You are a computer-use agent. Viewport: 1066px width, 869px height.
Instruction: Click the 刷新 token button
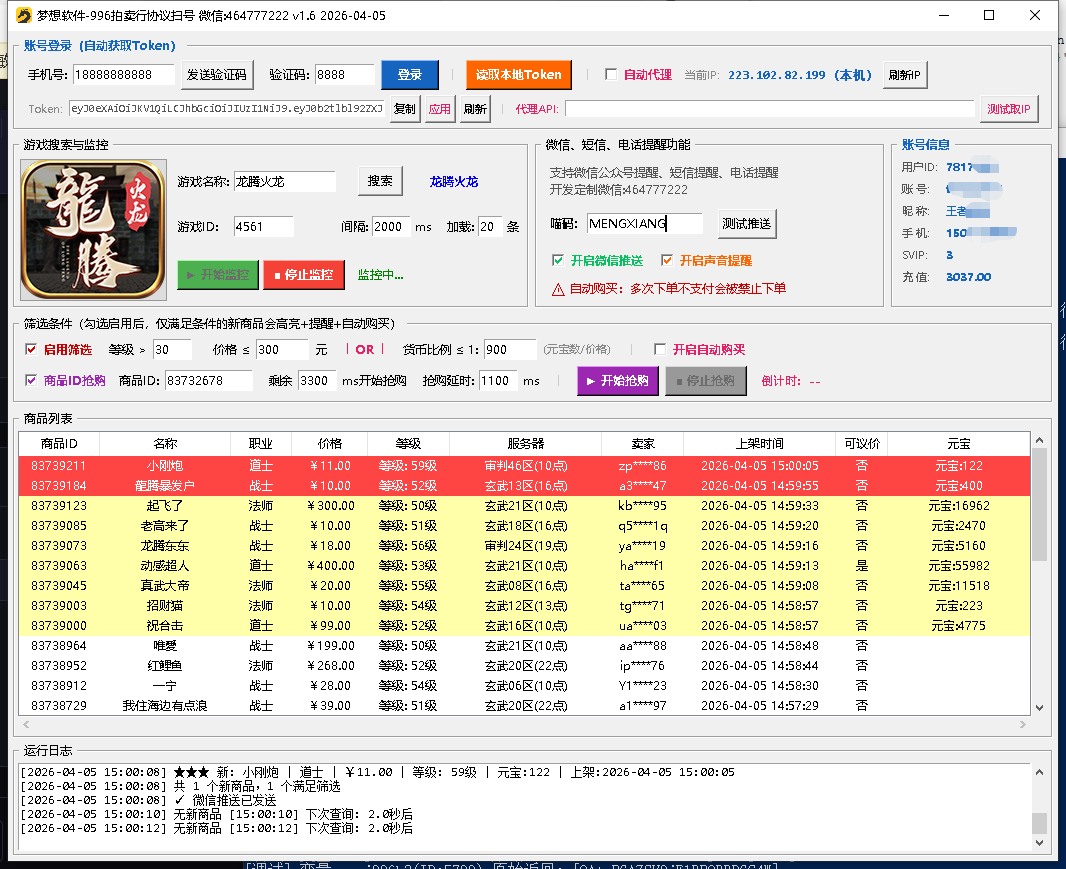(x=475, y=109)
